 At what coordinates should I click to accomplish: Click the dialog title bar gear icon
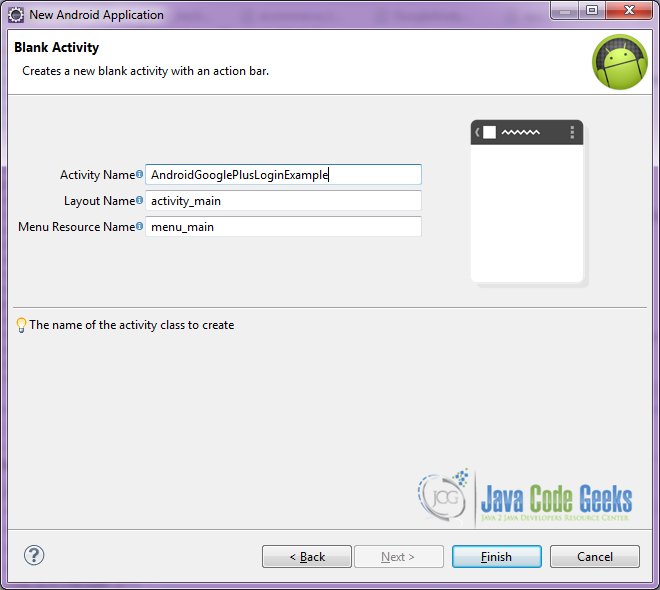point(16,15)
